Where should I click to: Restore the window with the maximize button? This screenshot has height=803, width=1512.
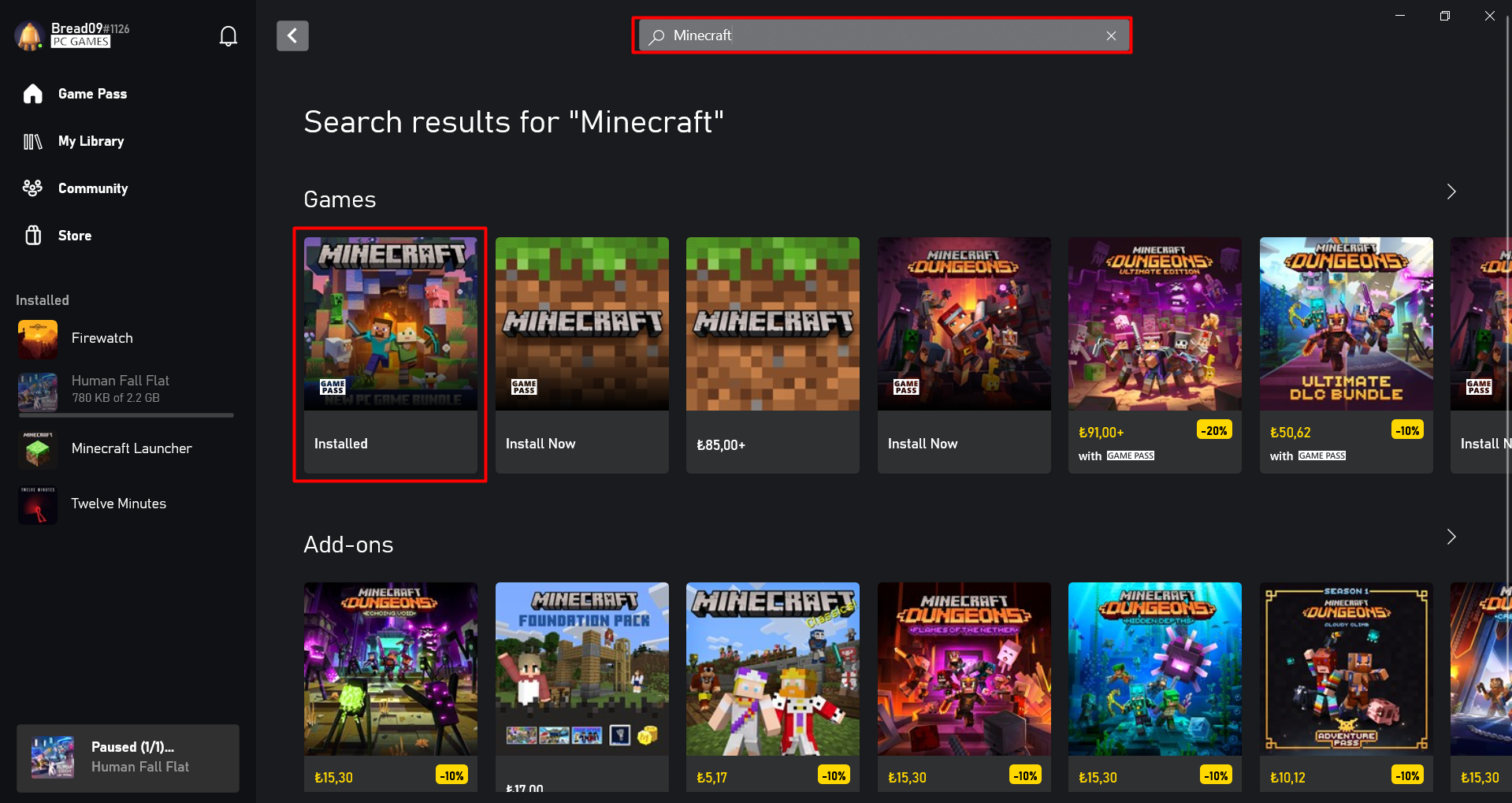pos(1445,16)
